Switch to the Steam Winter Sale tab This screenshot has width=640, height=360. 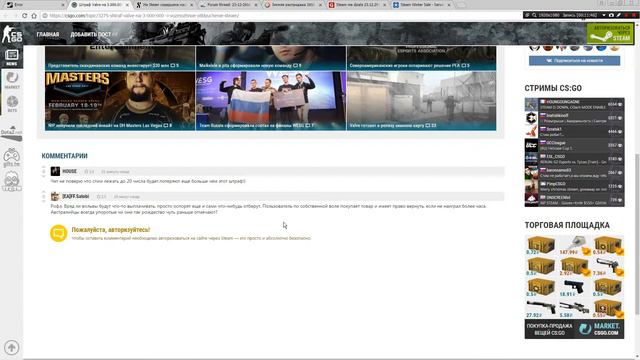[422, 5]
